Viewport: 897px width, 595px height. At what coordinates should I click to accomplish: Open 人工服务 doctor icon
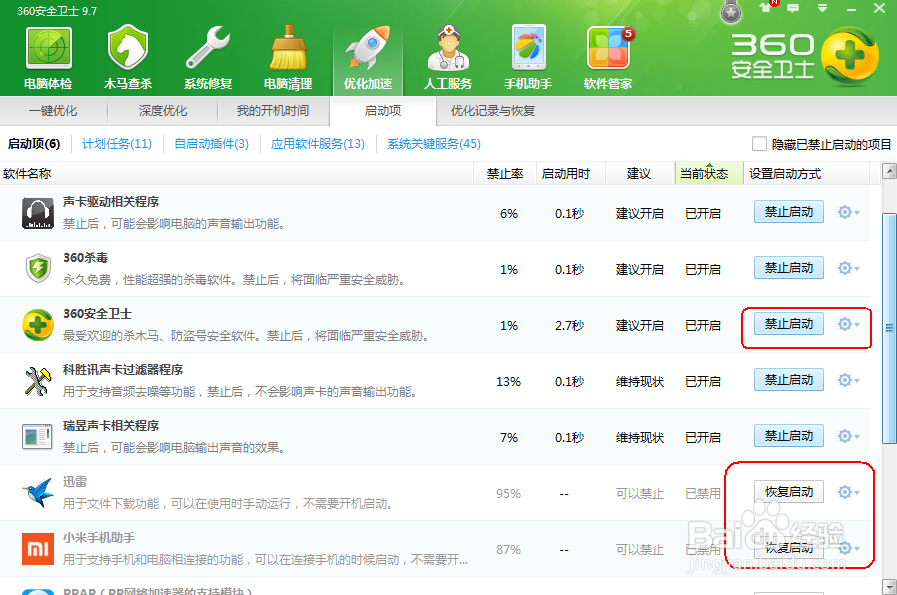(x=448, y=47)
